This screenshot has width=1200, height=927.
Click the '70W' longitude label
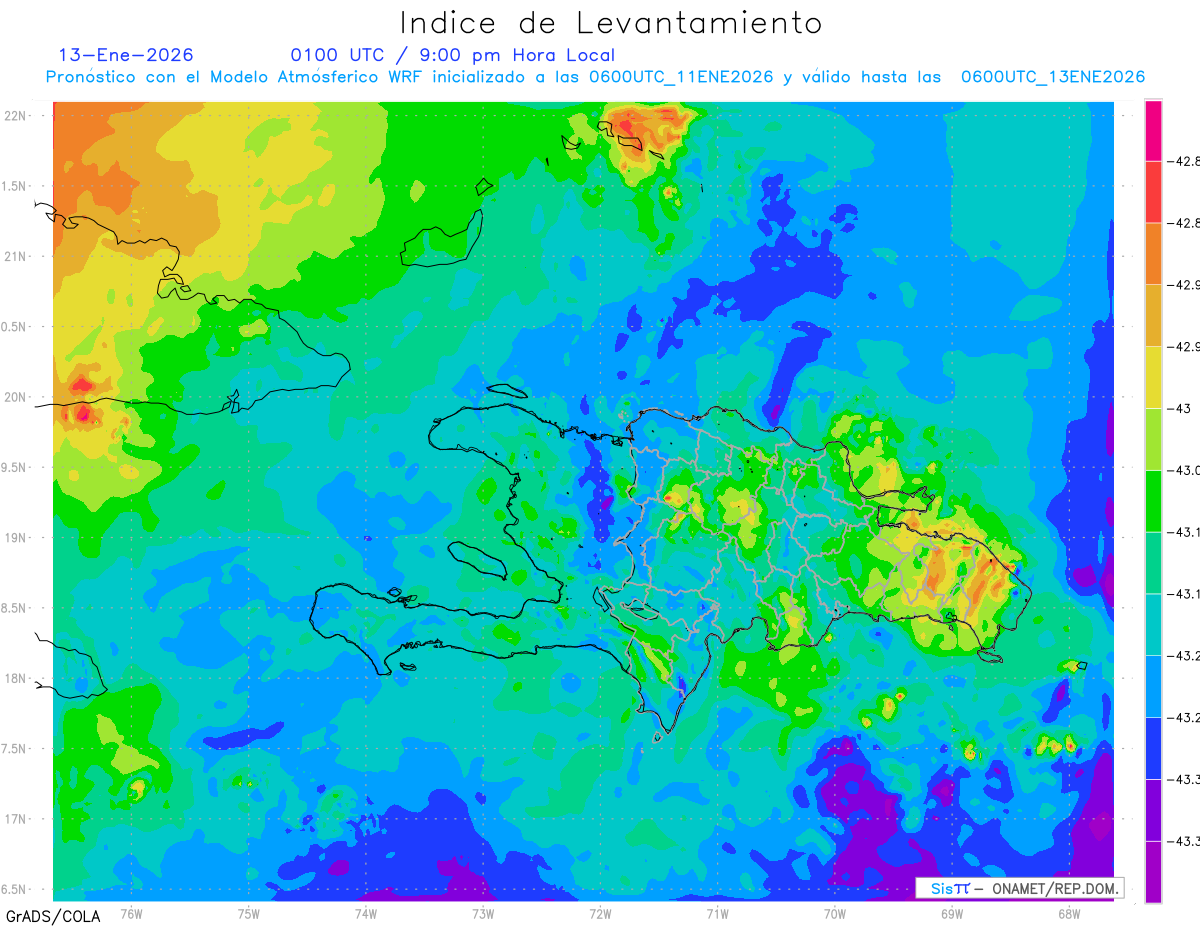coord(834,914)
